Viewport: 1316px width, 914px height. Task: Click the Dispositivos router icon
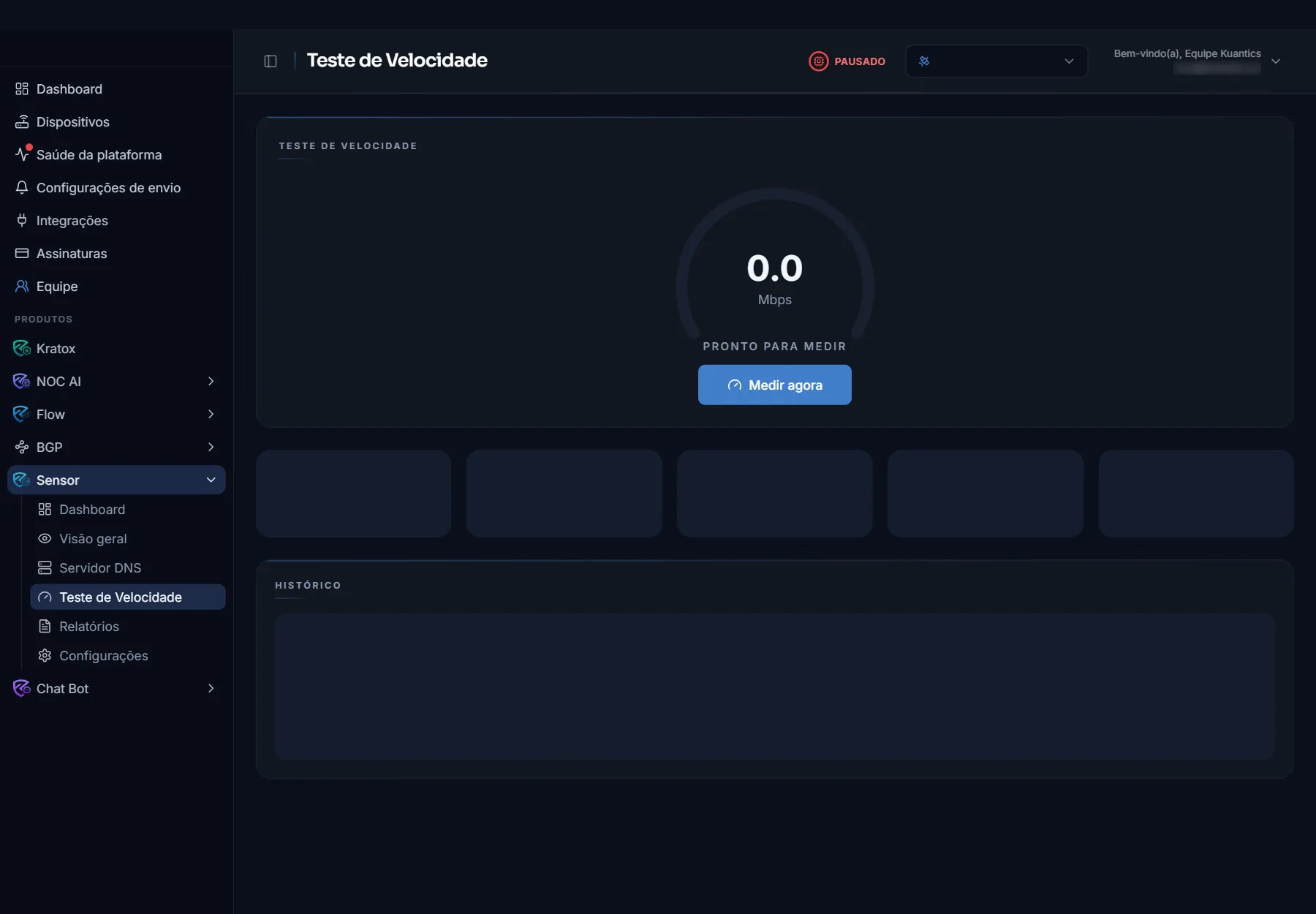[22, 122]
